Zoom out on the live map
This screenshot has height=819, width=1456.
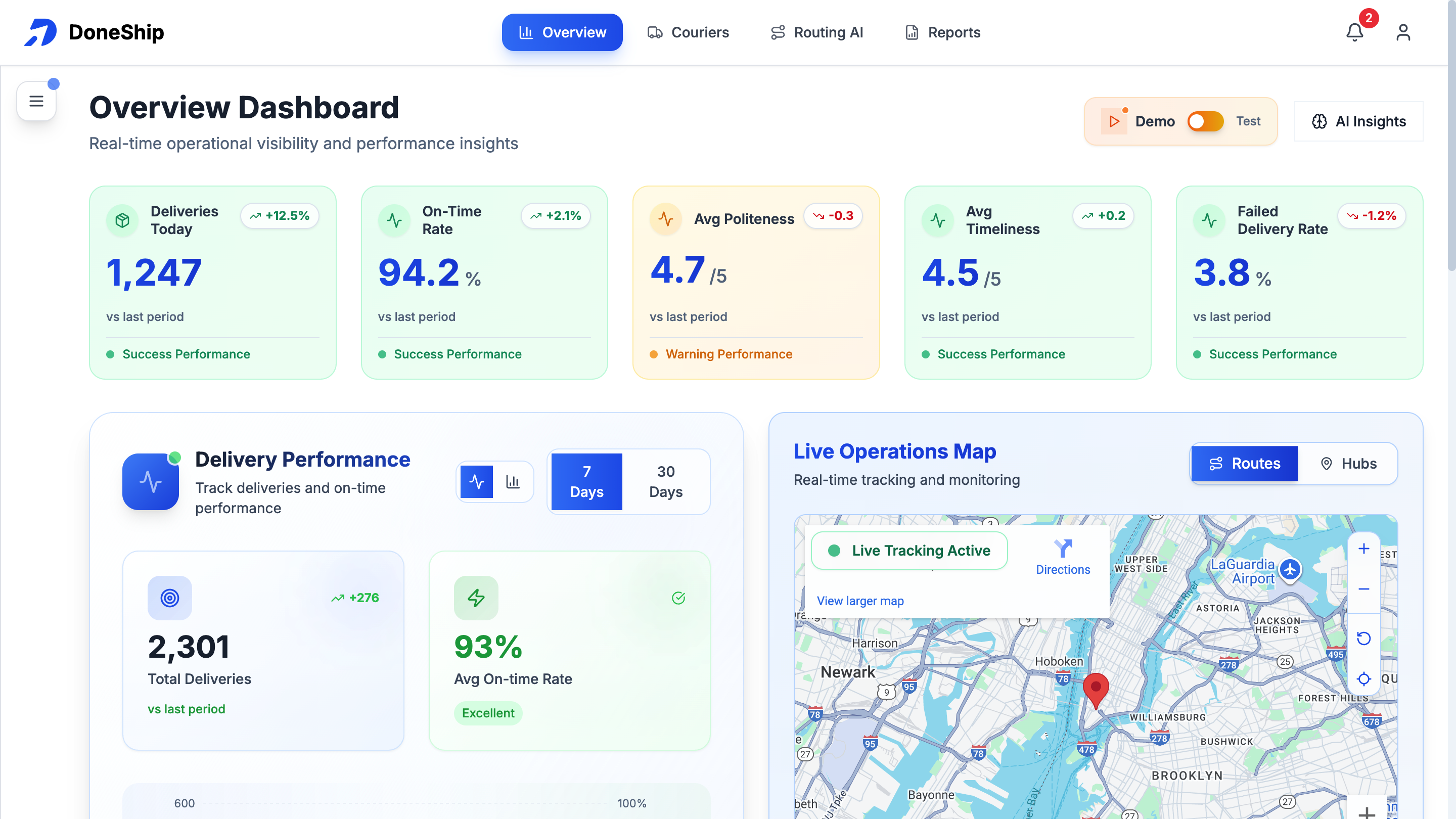pos(1363,589)
